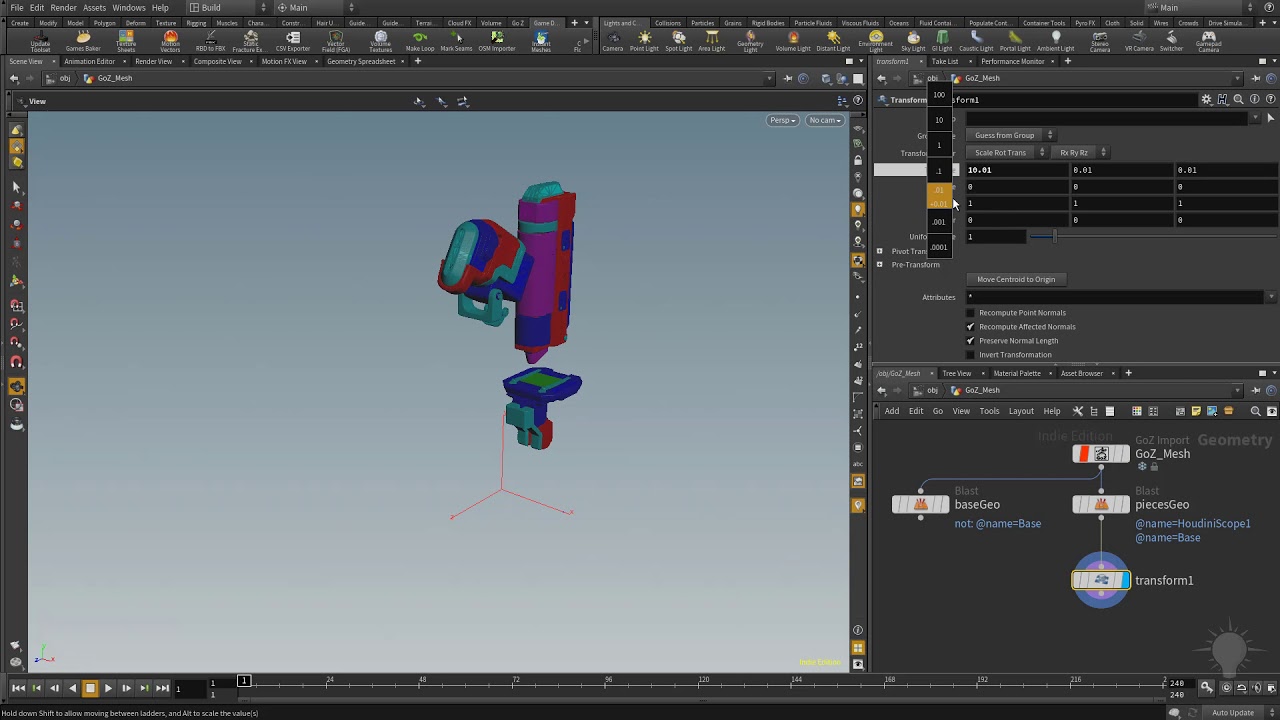Add a Gamepad Camera
This screenshot has height=720, width=1280.
point(1208,41)
